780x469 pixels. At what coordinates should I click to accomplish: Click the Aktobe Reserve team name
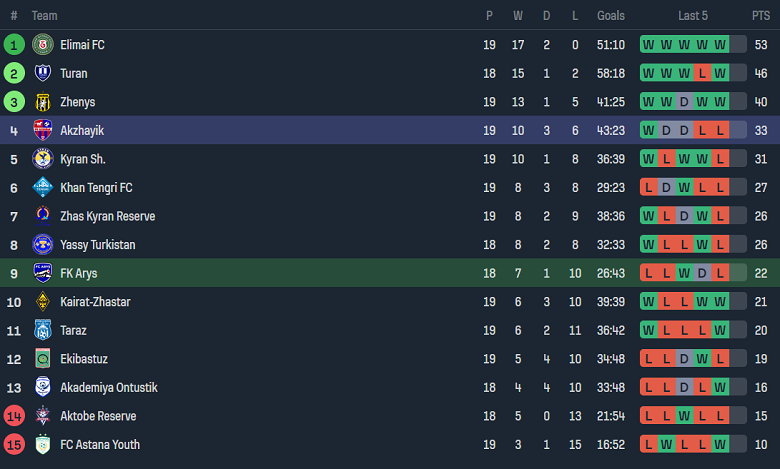pos(98,416)
